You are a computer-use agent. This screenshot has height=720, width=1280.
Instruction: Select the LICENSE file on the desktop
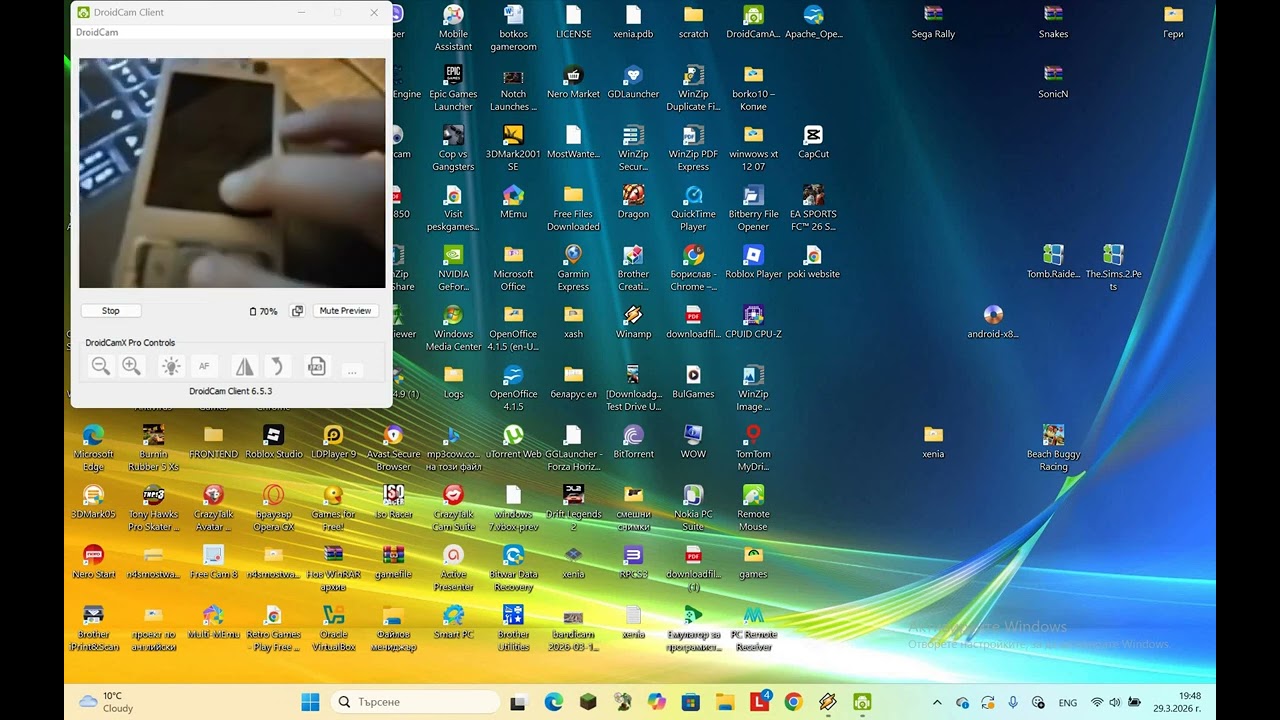(573, 22)
